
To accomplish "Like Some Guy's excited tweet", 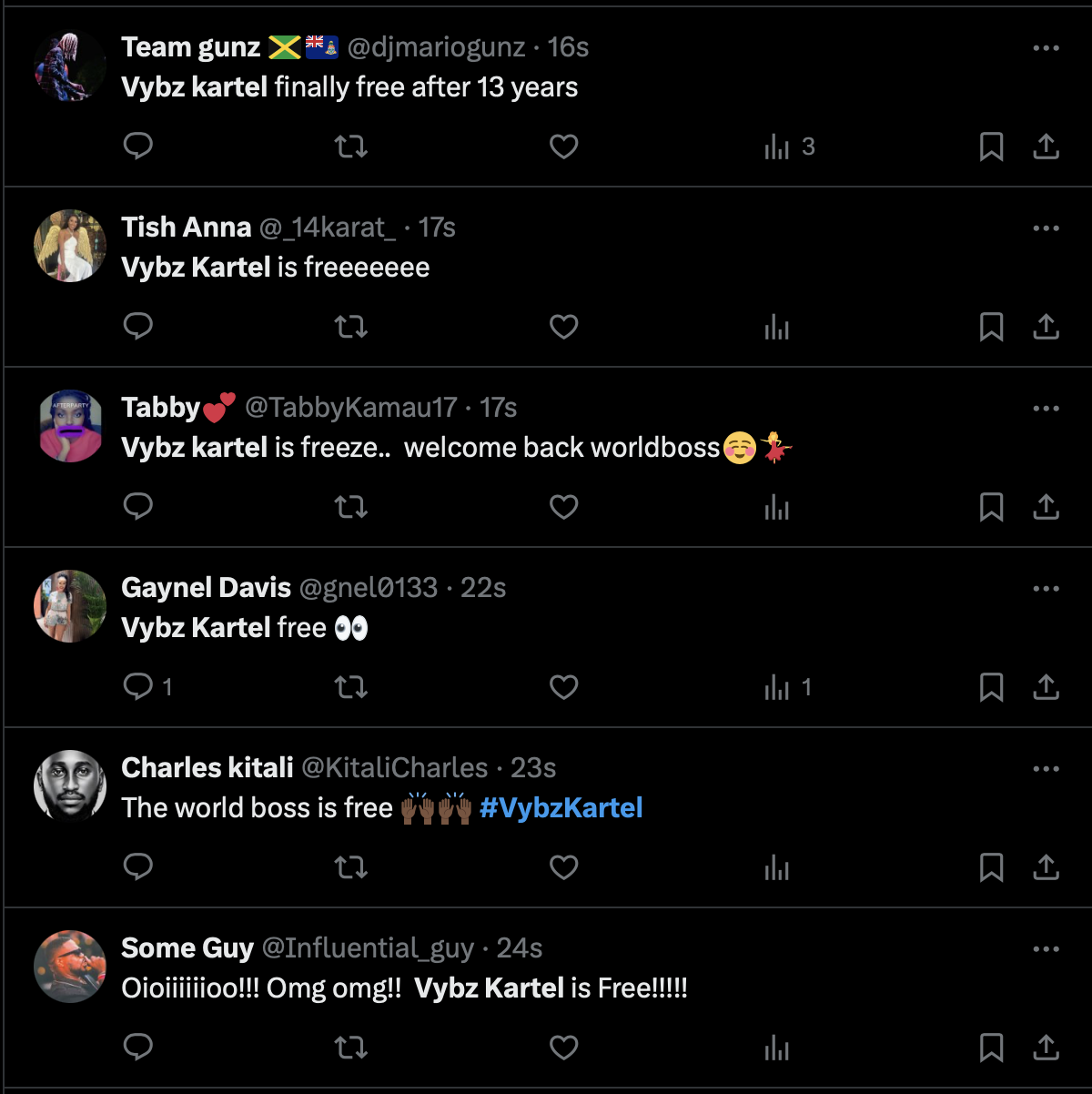I will (x=563, y=1047).
